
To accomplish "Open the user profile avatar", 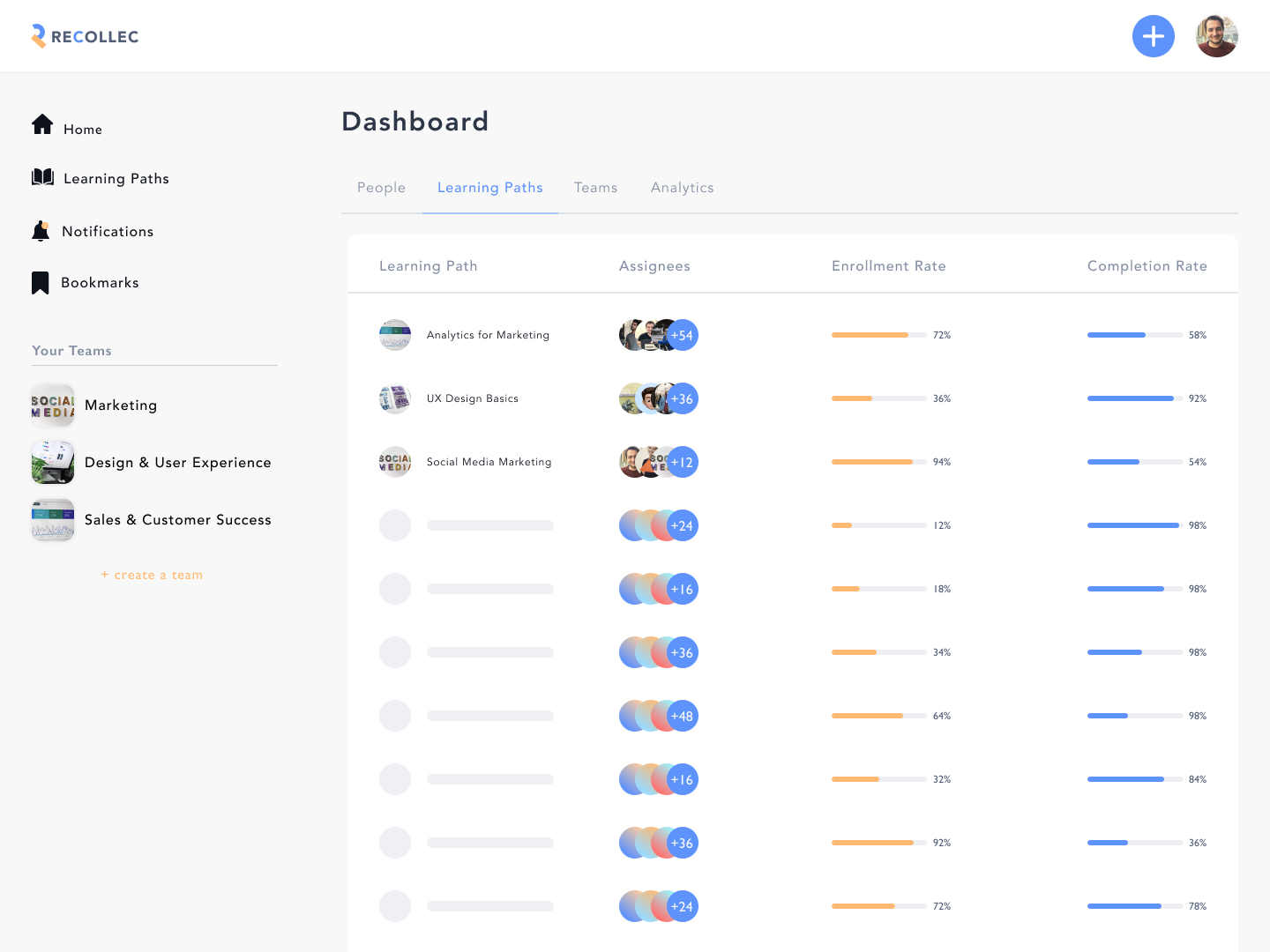I will pos(1217,36).
